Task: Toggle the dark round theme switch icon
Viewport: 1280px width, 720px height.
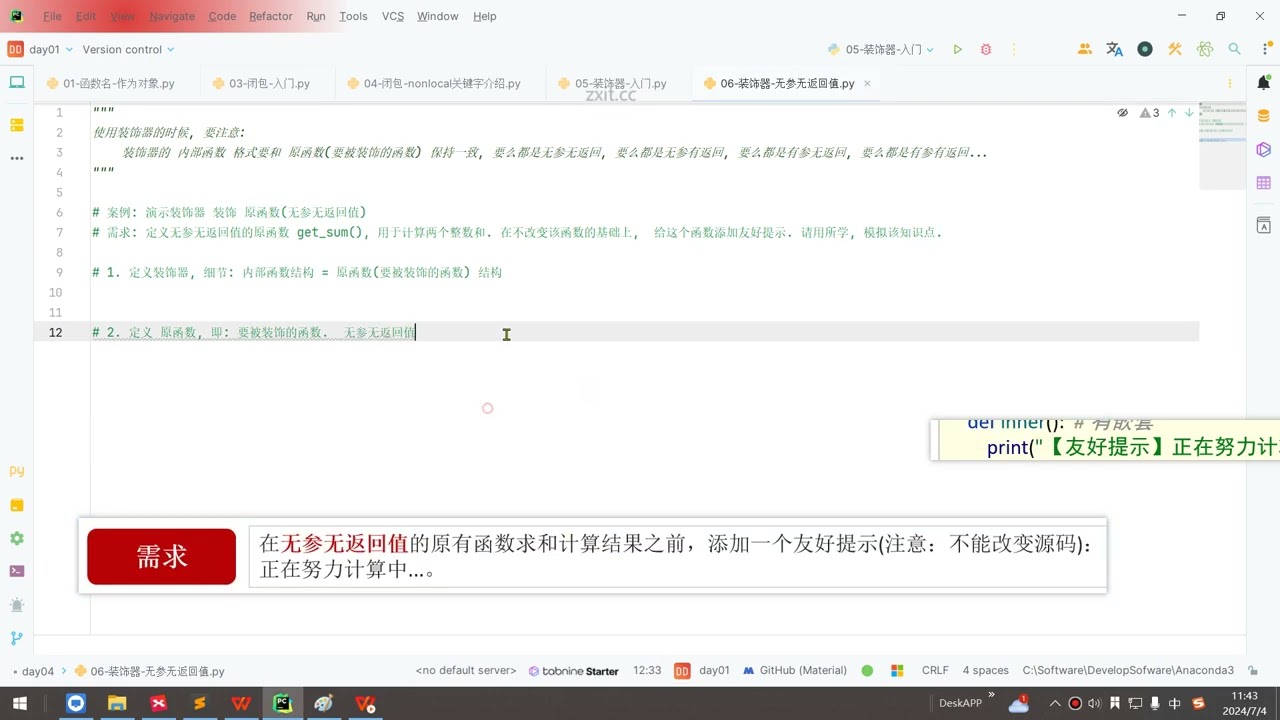Action: point(1145,49)
